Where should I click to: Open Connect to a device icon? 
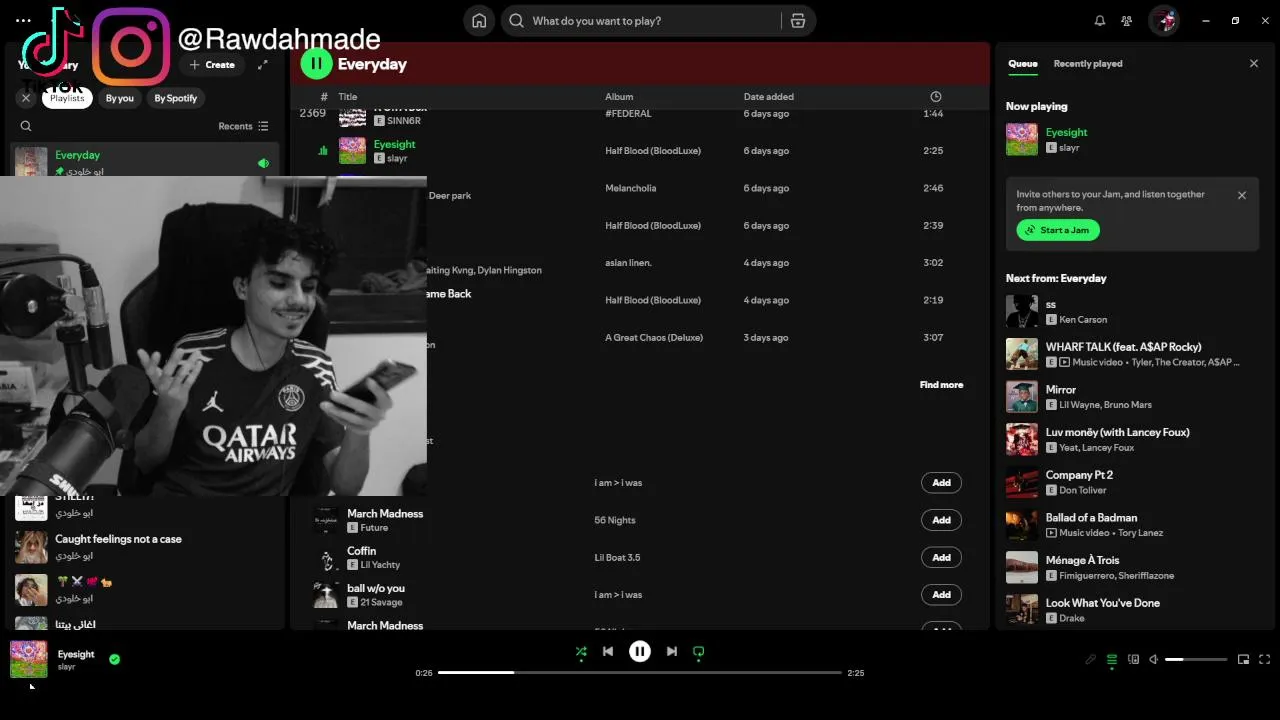[x=1133, y=660]
